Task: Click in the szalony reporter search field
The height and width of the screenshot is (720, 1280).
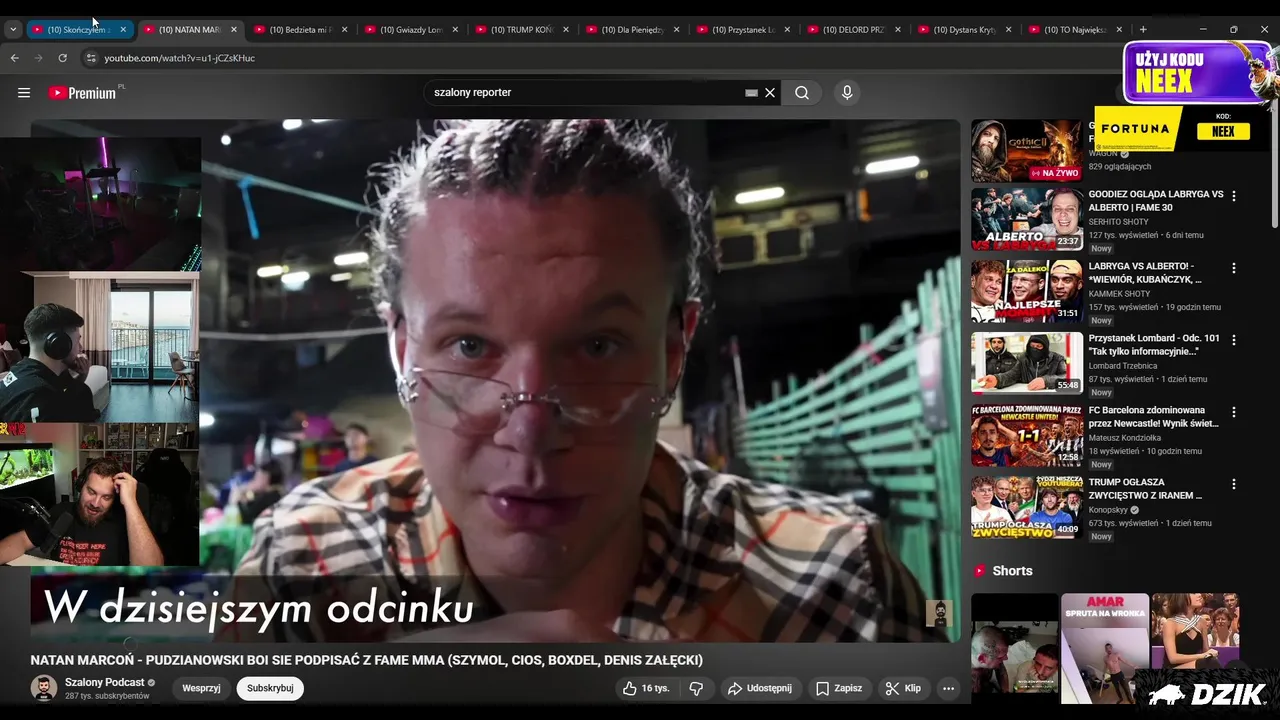Action: click(585, 93)
